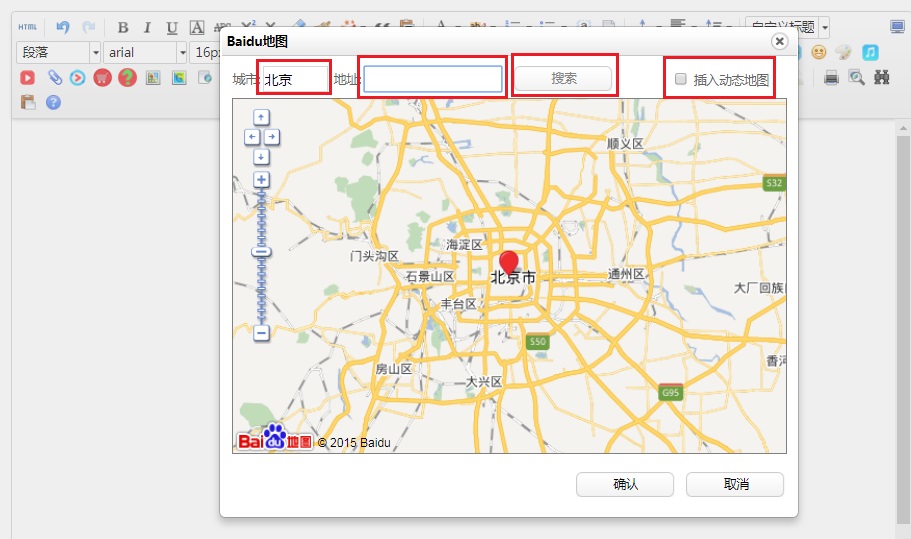Click the 确认 confirm button
The width and height of the screenshot is (911, 539).
[625, 484]
